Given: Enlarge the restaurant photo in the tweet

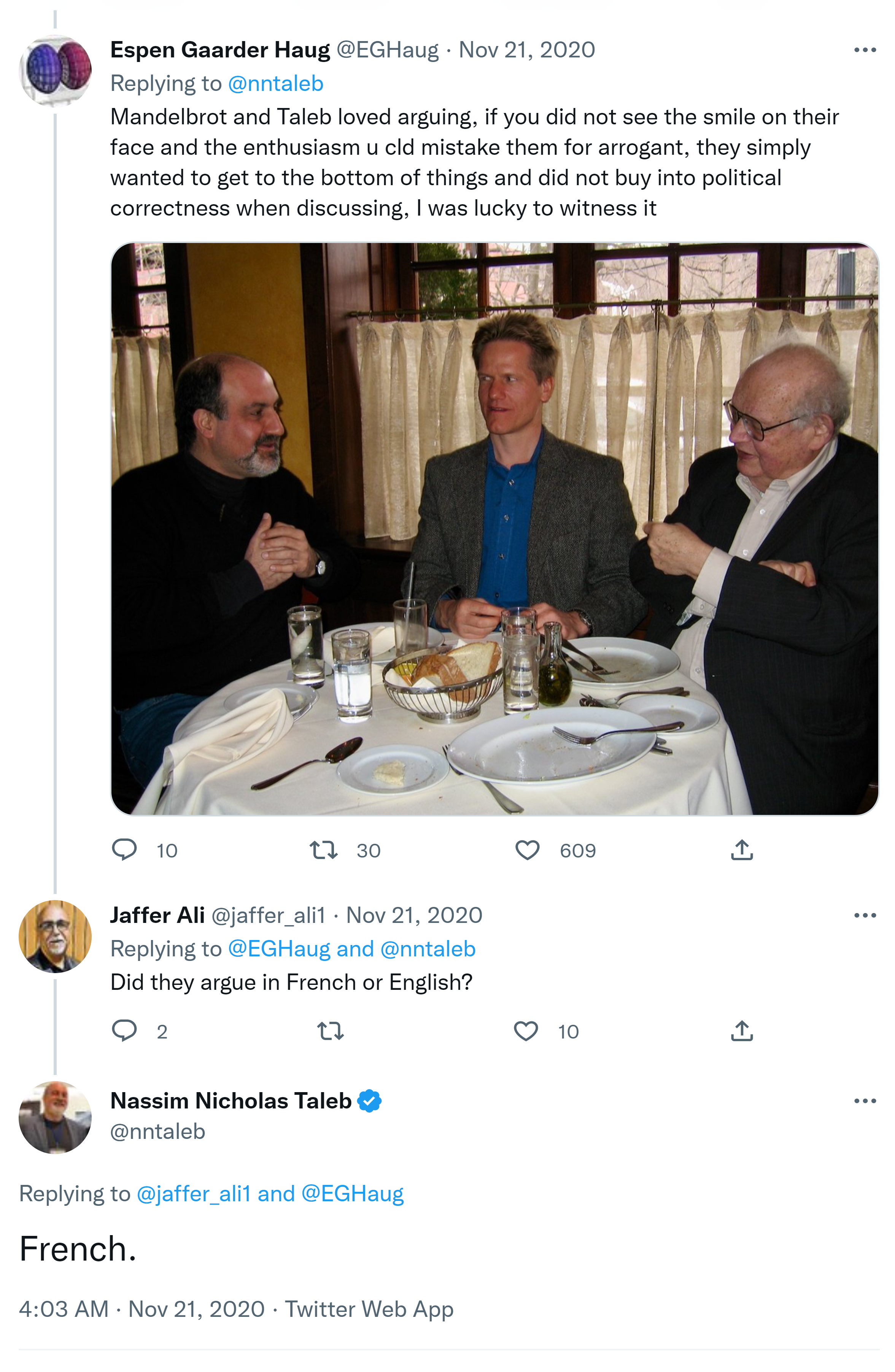Looking at the screenshot, I should coord(494,528).
